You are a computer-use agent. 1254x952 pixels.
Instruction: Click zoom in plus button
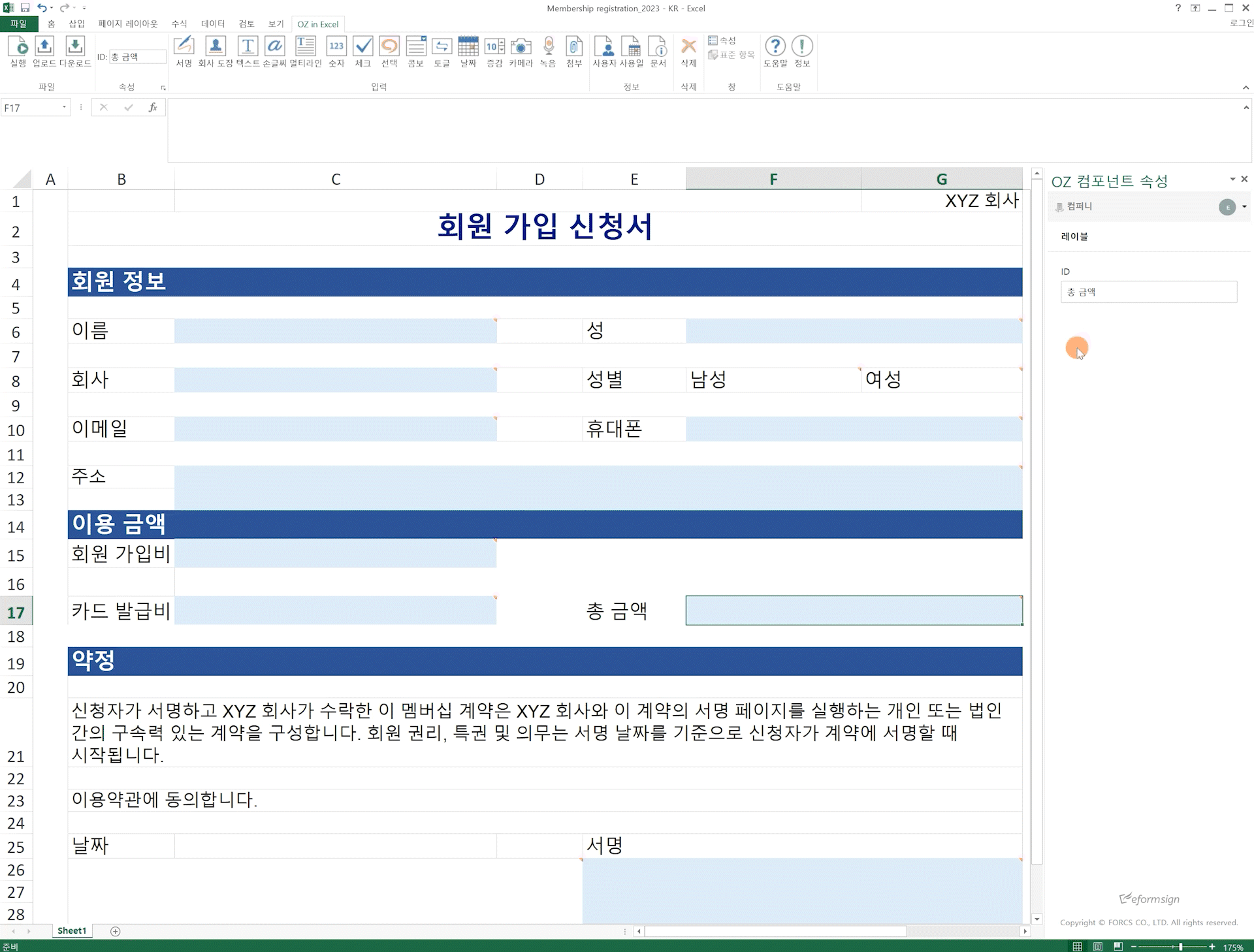pyautogui.click(x=1212, y=946)
